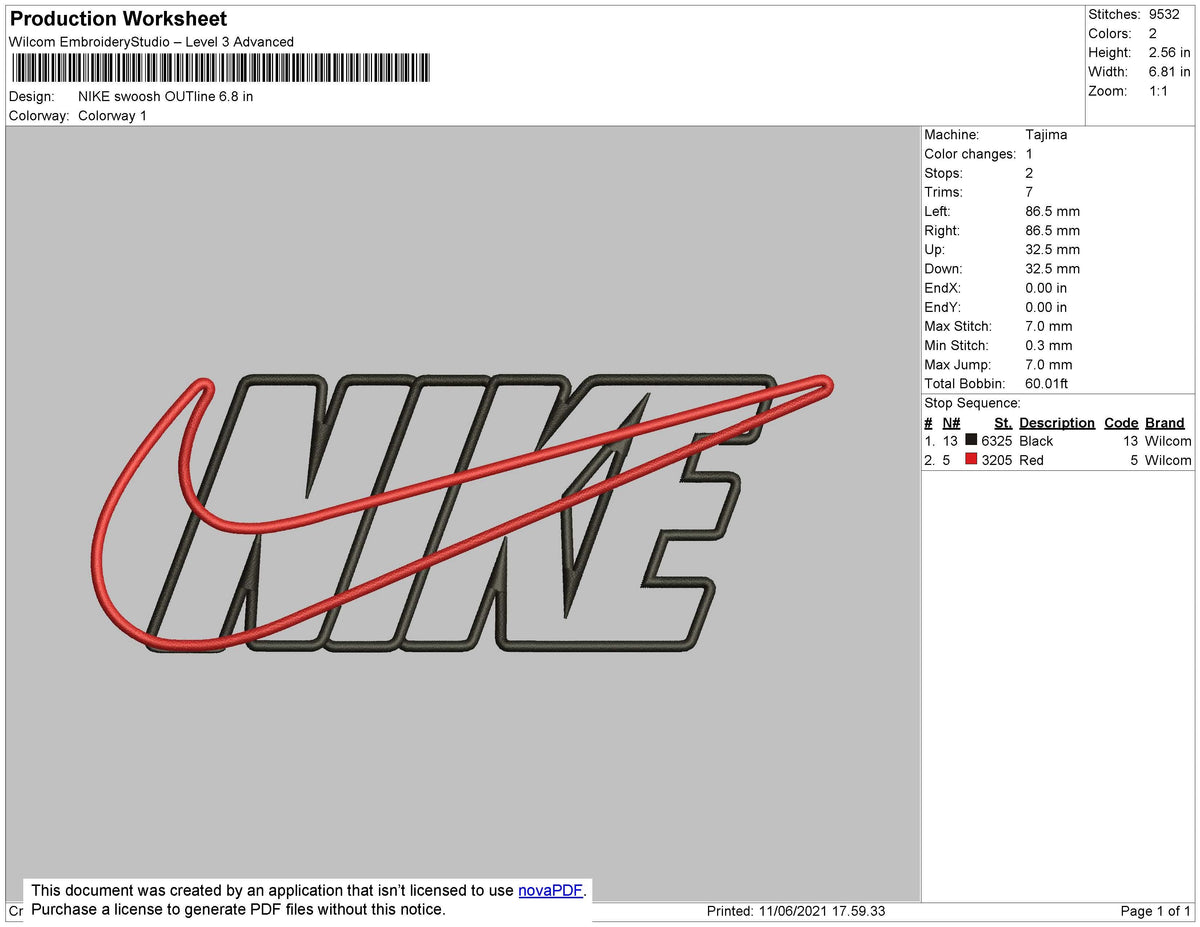Select the Machine Tajima entry
1200x927 pixels.
(x=1046, y=134)
